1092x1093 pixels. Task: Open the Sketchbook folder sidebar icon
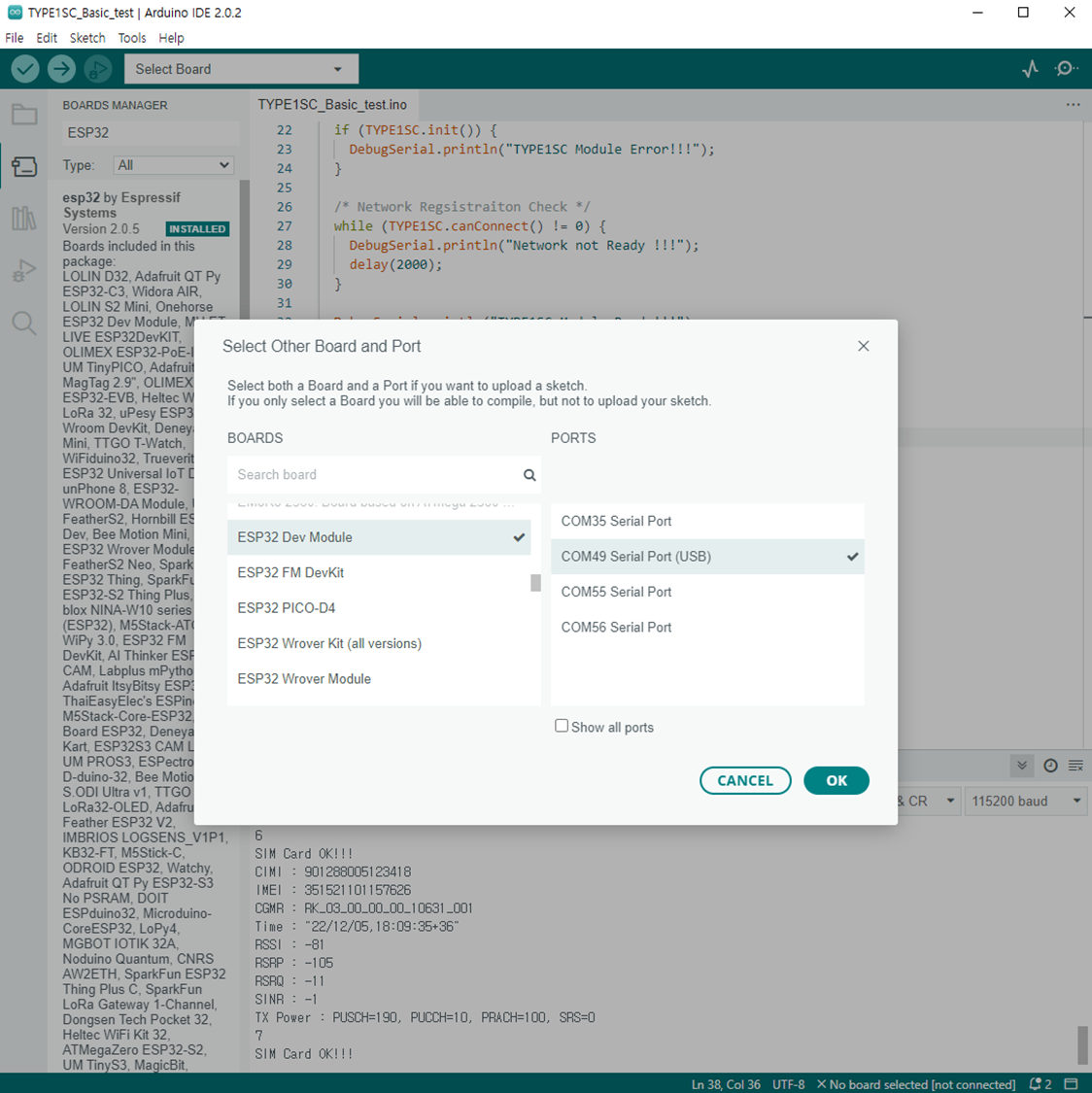pos(24,115)
